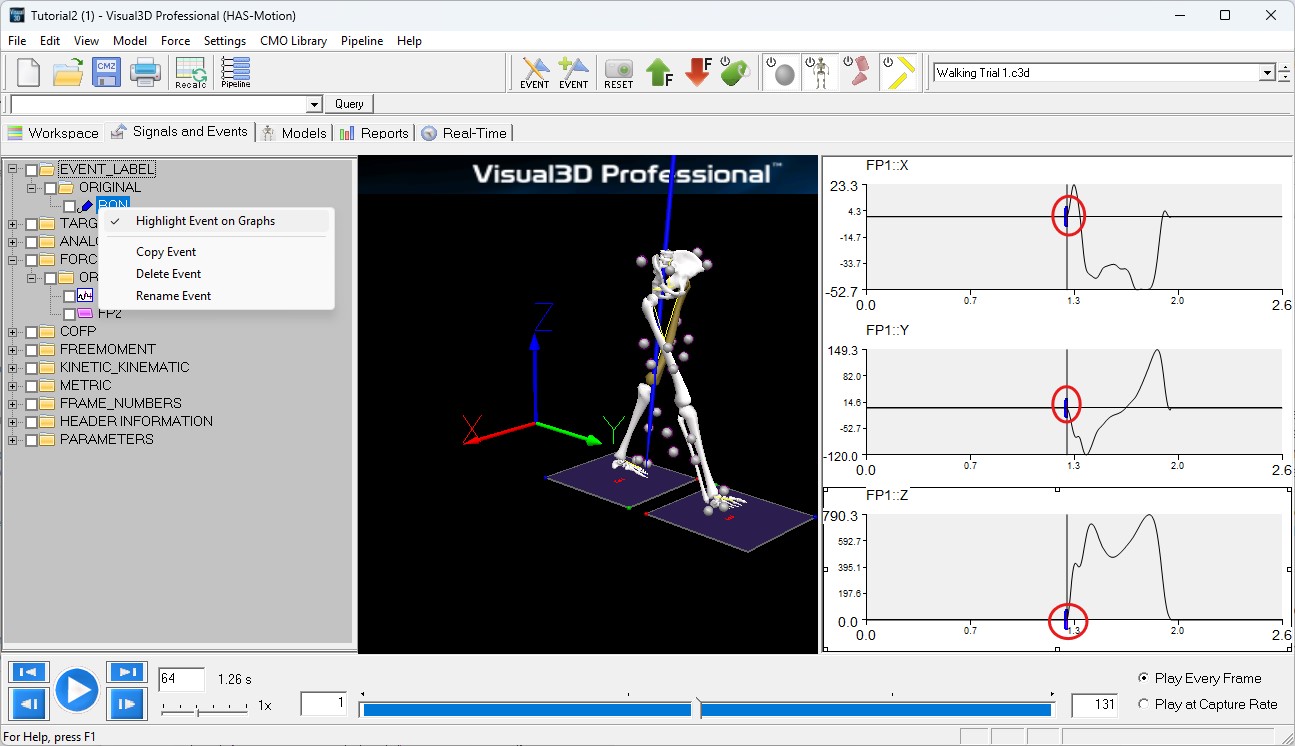Expand the FRAME_NUMBERS tree node
Image resolution: width=1295 pixels, height=746 pixels.
(13, 404)
